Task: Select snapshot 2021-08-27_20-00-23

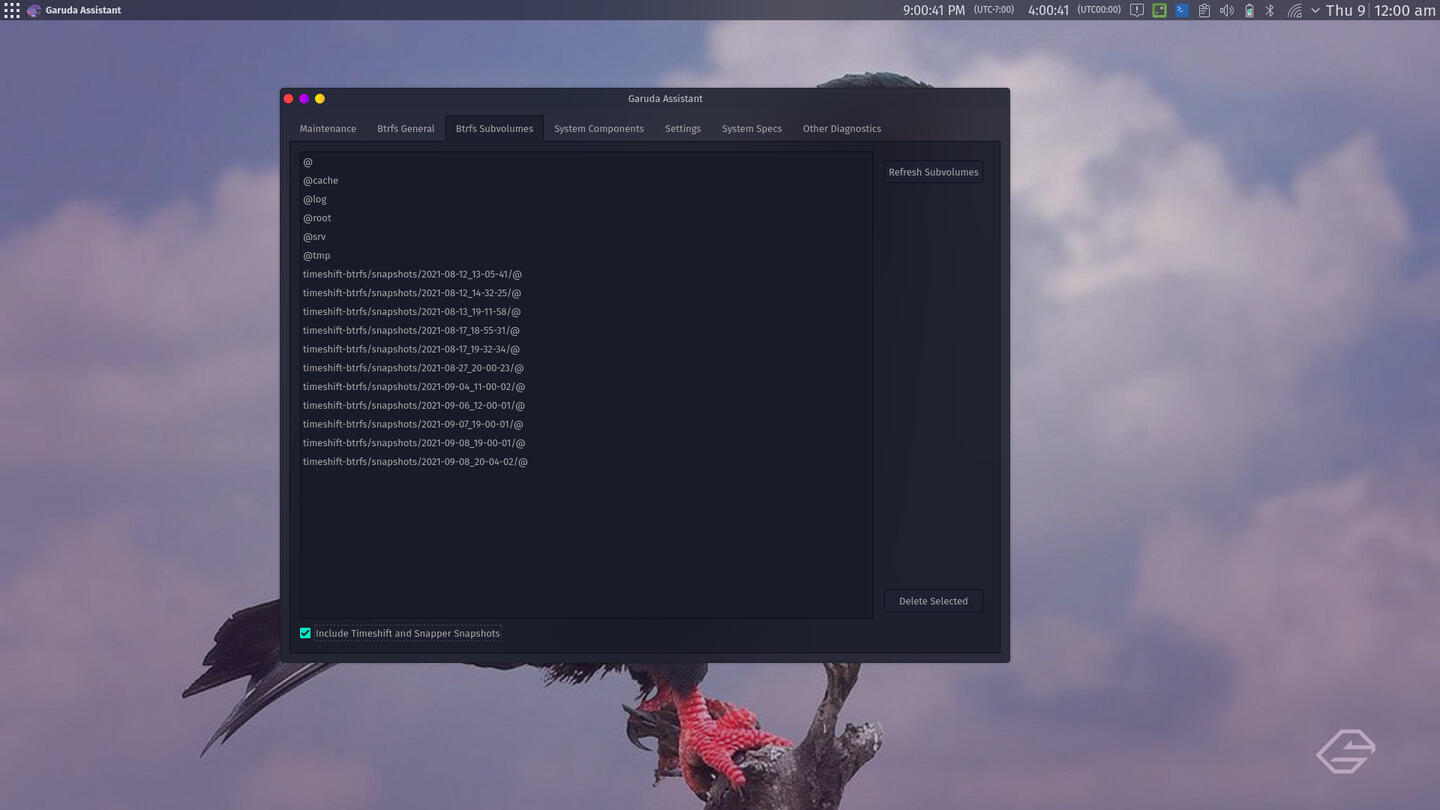Action: point(586,368)
